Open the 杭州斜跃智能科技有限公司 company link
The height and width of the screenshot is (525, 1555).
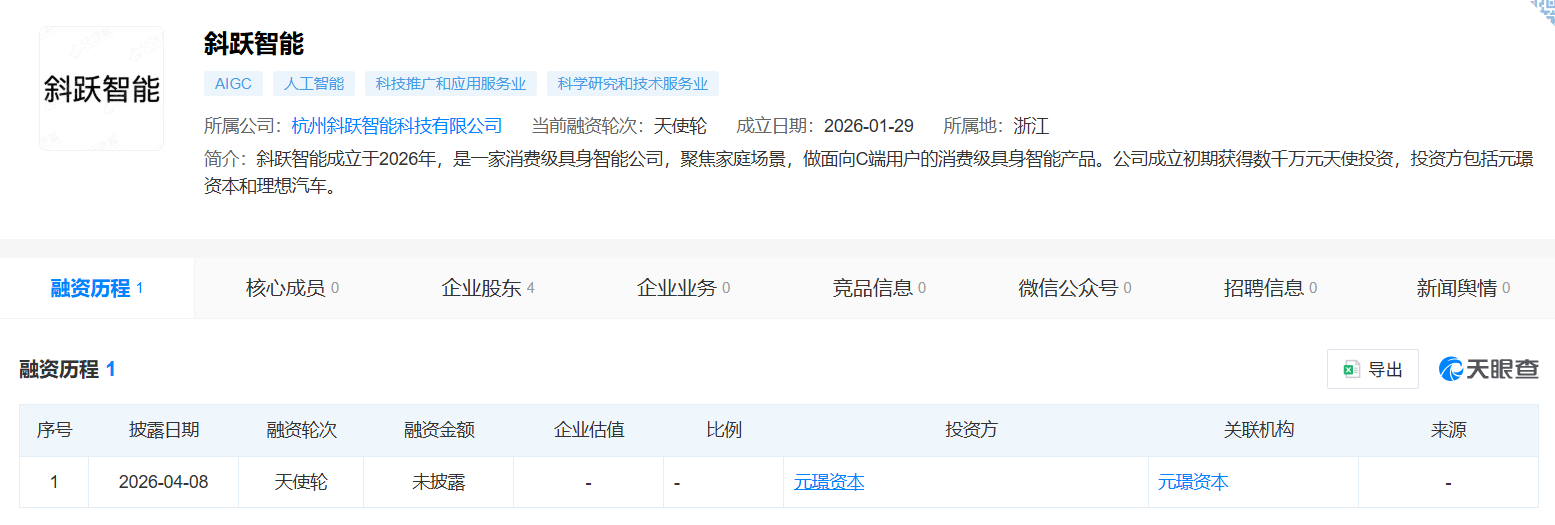pyautogui.click(x=397, y=126)
